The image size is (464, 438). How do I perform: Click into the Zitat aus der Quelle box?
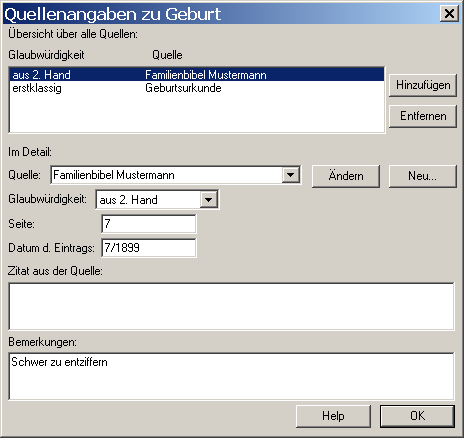point(231,306)
